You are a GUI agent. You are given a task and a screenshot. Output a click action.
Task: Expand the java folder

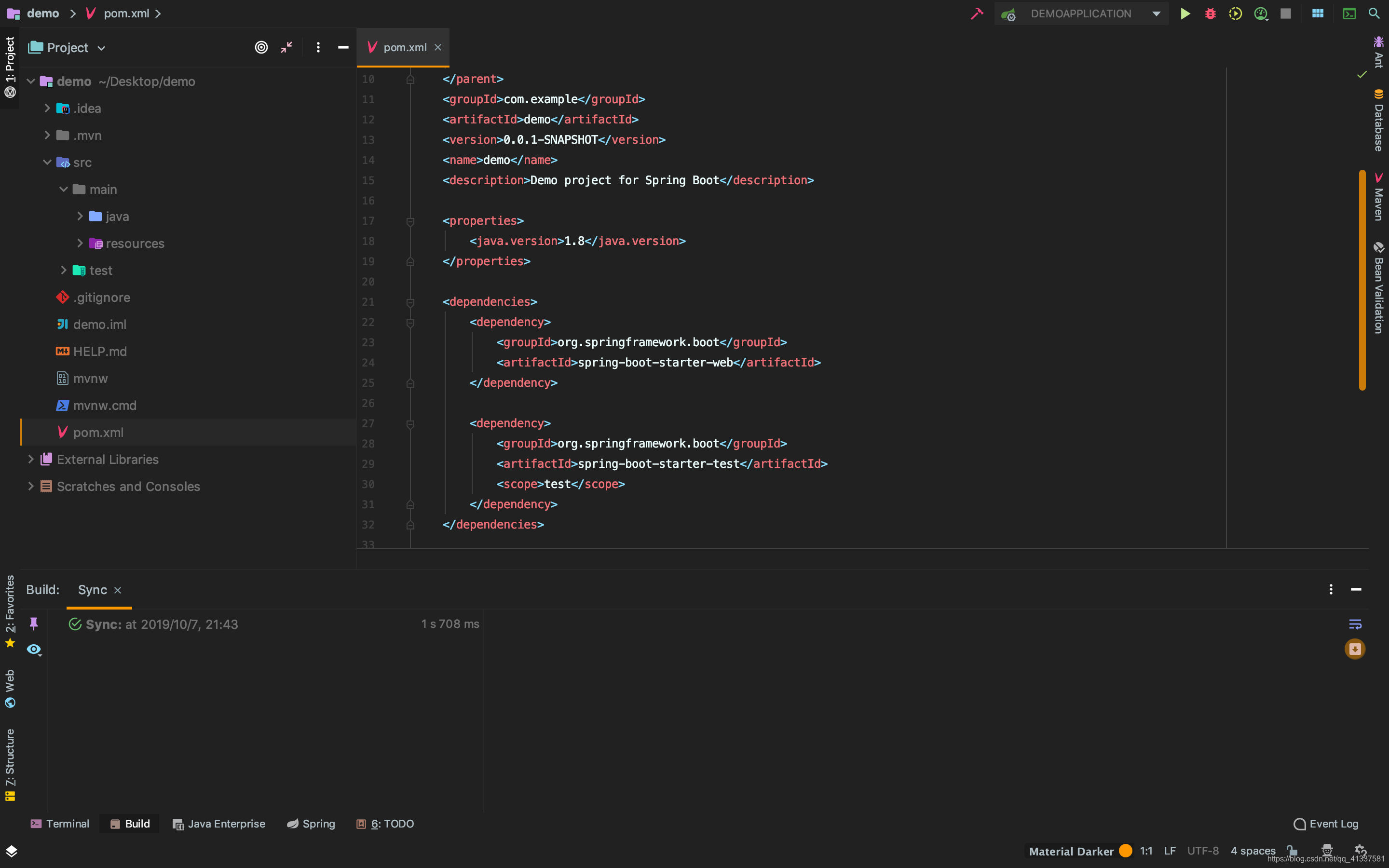(x=80, y=217)
